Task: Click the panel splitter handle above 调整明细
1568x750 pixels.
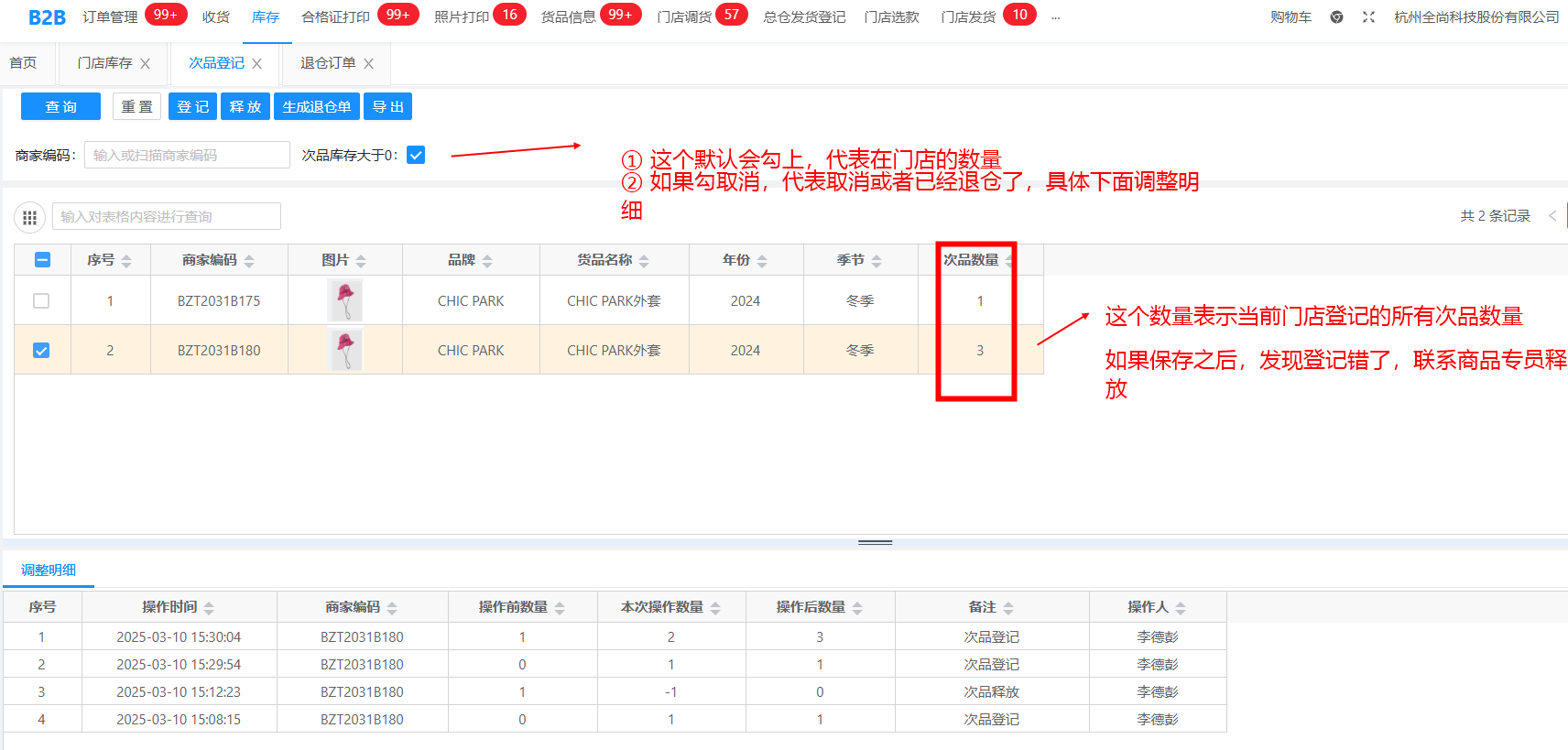Action: click(875, 542)
